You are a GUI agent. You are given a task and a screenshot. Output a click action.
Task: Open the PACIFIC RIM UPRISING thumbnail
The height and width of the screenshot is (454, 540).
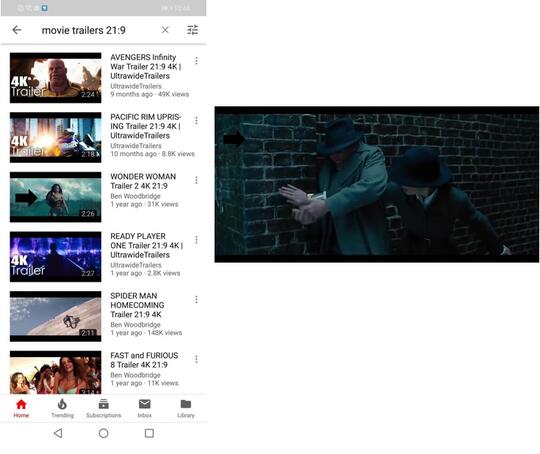(55, 137)
